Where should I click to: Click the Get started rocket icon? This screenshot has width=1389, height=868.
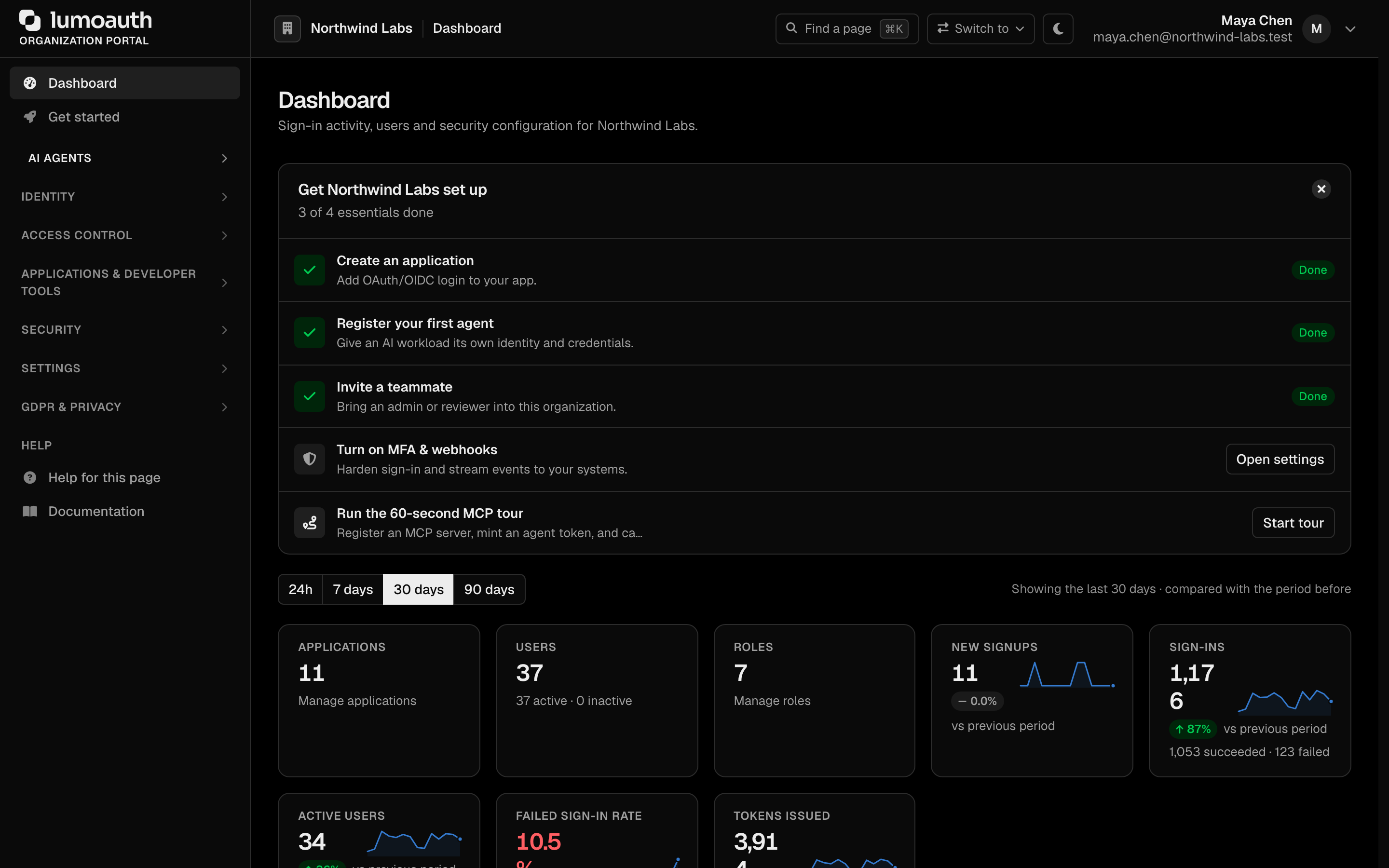coord(30,117)
